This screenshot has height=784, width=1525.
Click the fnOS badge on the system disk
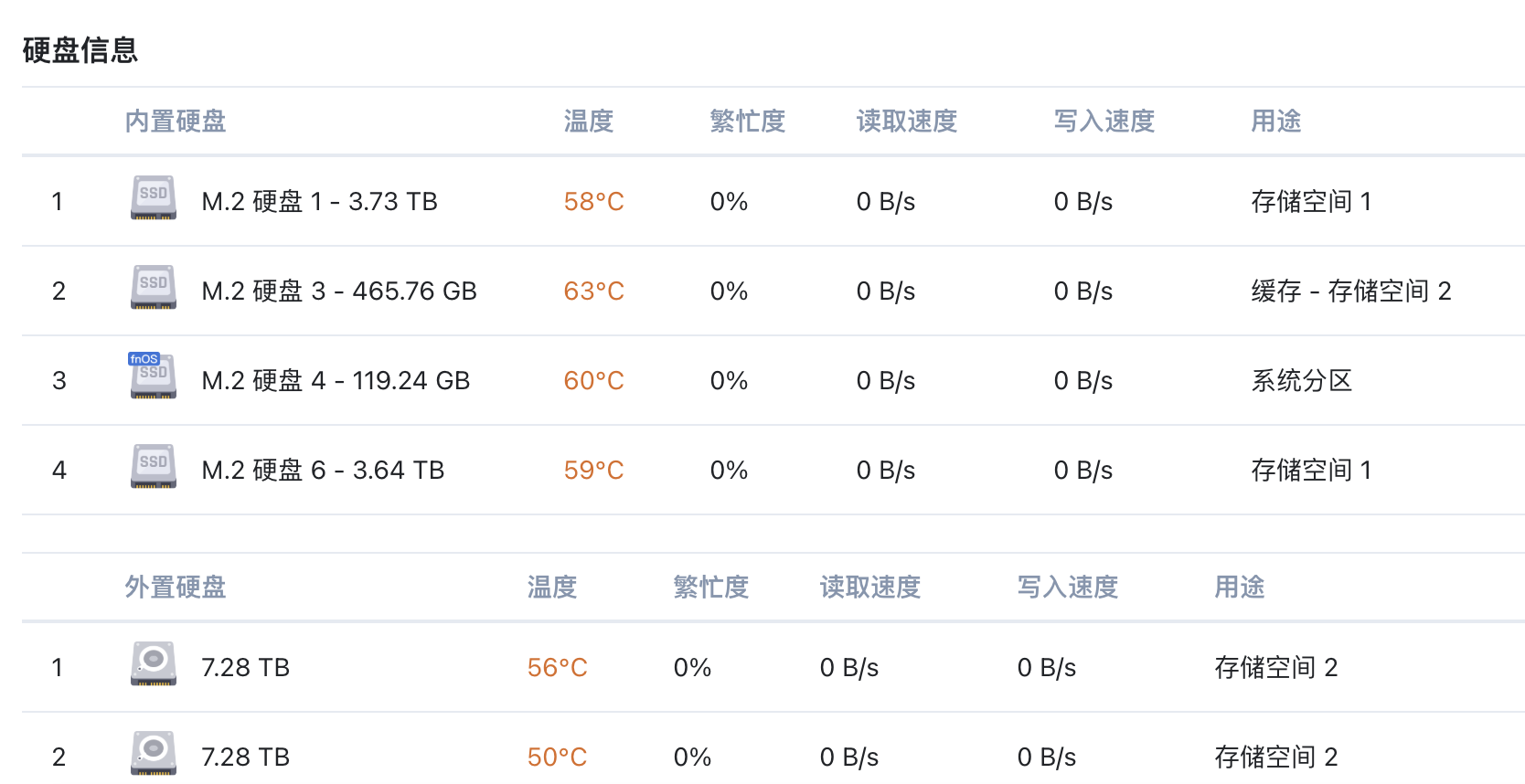pyautogui.click(x=144, y=359)
